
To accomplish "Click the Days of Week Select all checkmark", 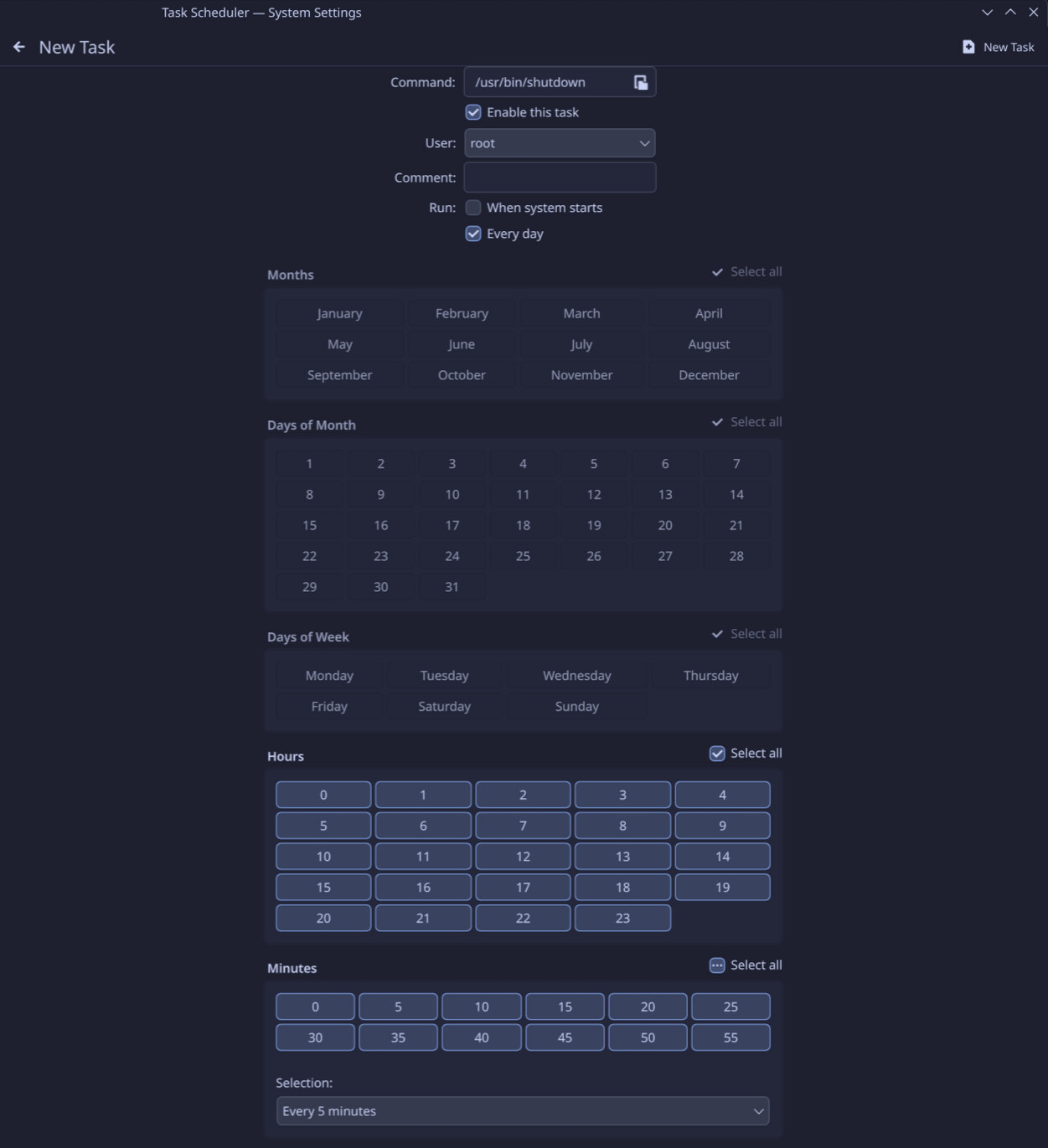I will point(717,634).
